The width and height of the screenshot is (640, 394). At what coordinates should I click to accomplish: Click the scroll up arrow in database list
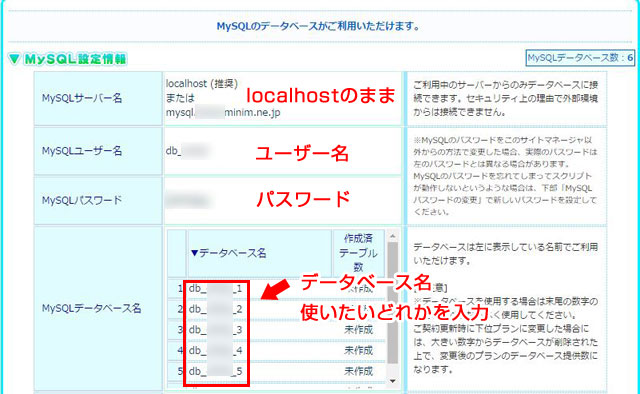(x=393, y=236)
